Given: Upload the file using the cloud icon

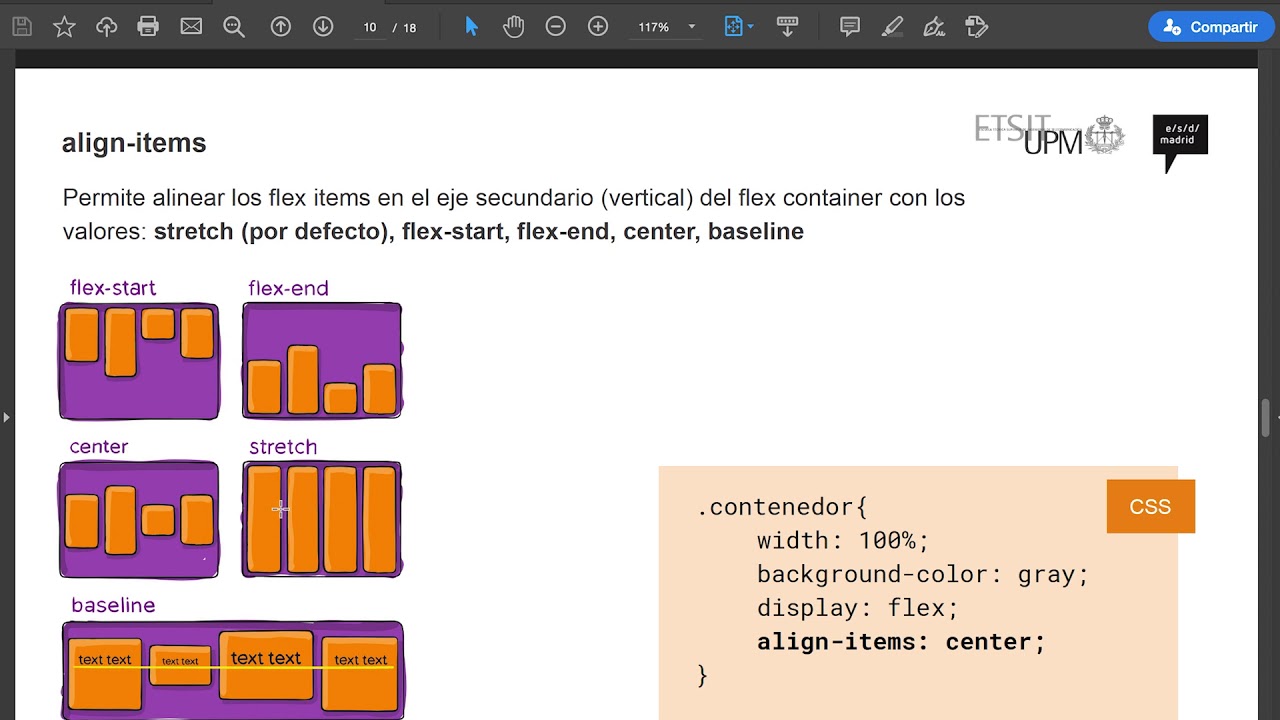Looking at the screenshot, I should pos(107,27).
